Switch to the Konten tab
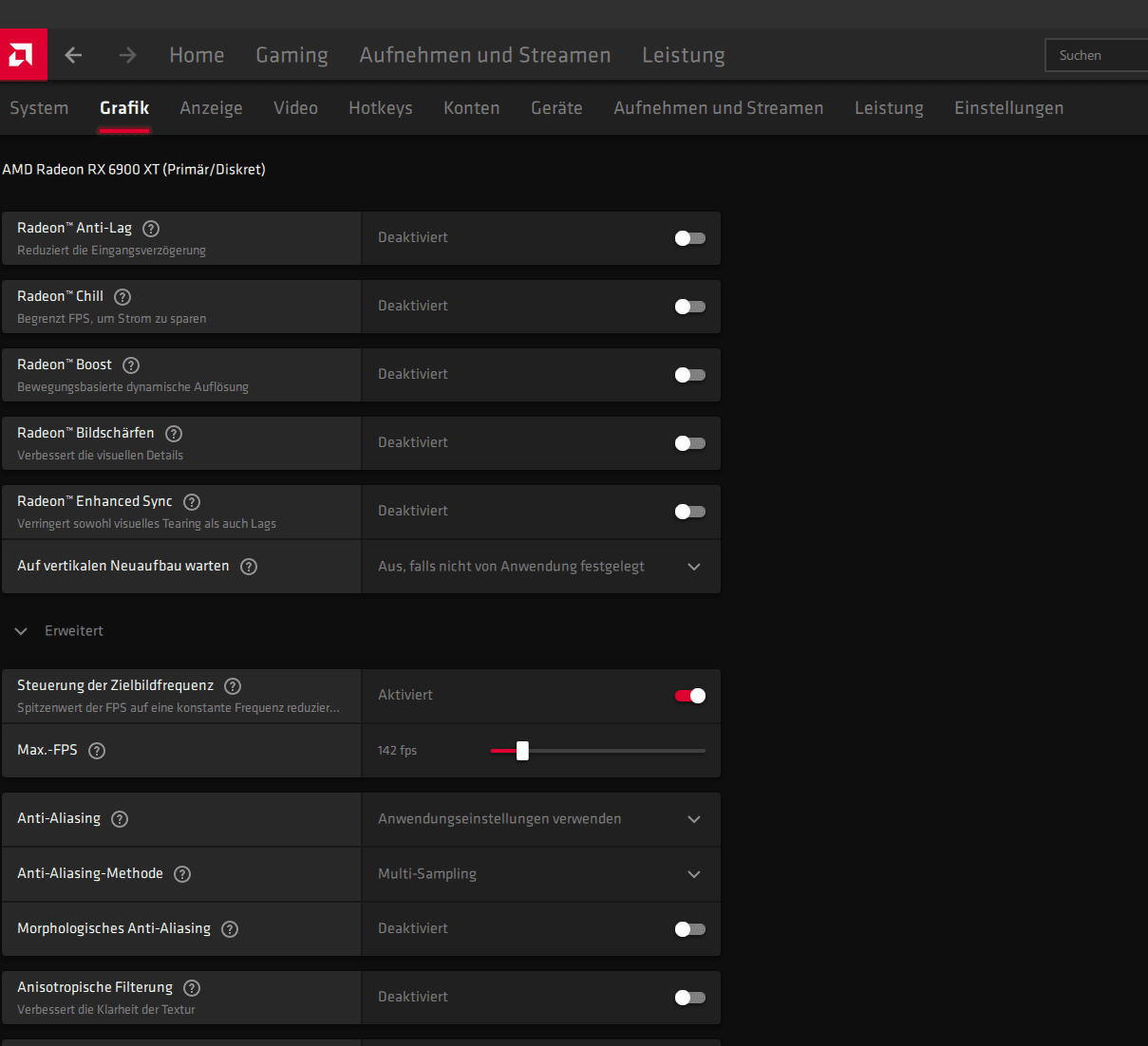The image size is (1148, 1046). (472, 108)
